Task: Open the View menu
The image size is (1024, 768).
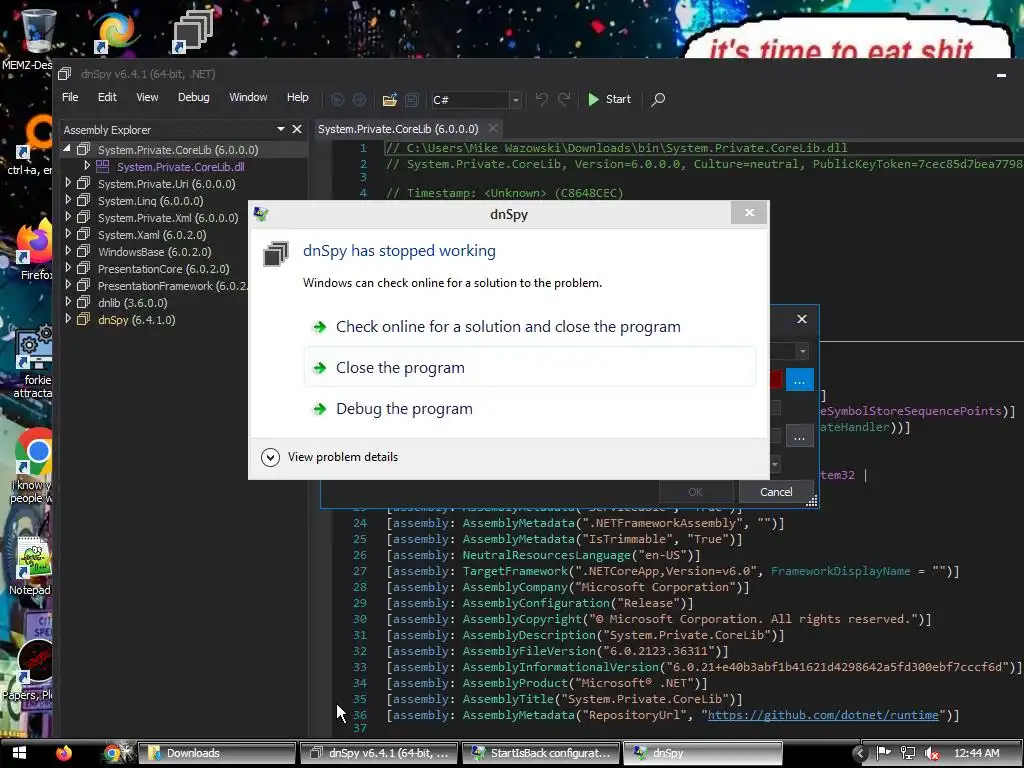Action: pyautogui.click(x=147, y=97)
